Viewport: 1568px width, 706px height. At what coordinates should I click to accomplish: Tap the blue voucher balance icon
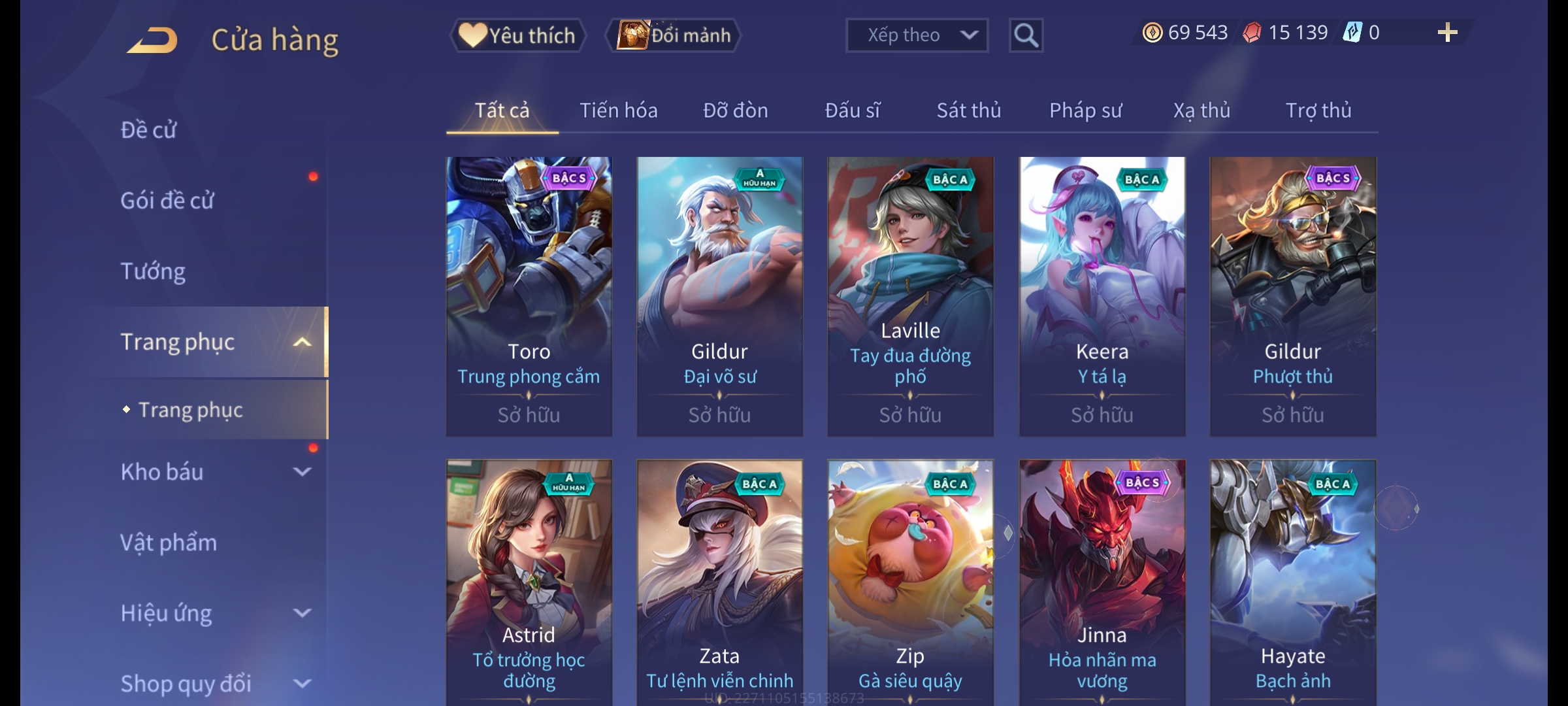point(1352,32)
